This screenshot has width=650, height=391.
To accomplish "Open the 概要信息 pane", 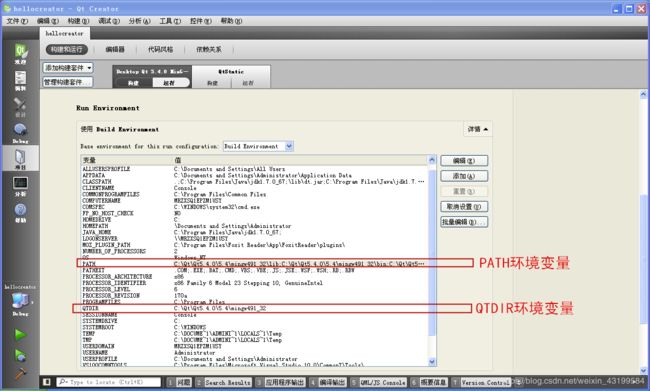I will coord(429,382).
